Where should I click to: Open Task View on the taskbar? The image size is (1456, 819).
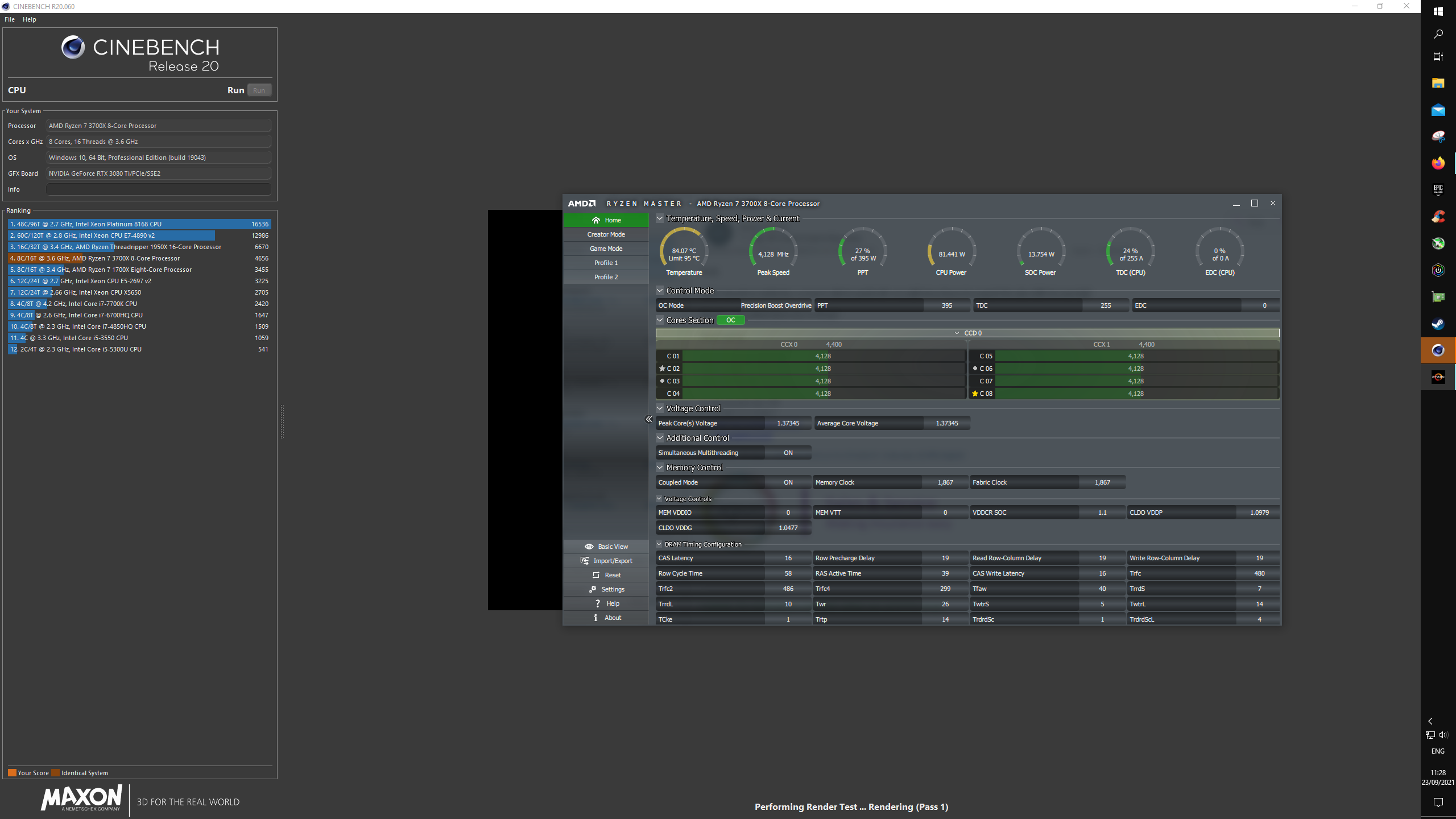coord(1438,56)
